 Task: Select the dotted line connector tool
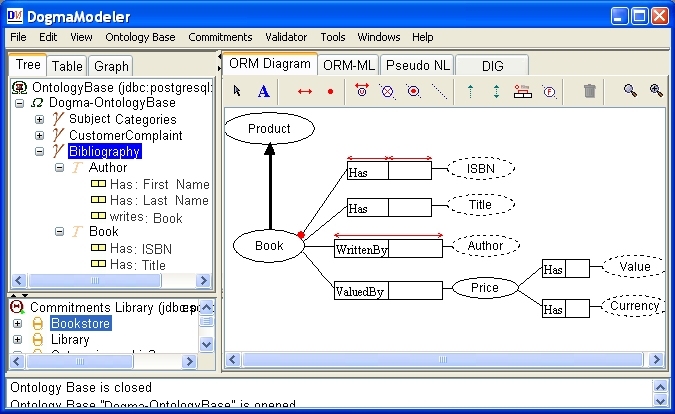click(x=440, y=91)
